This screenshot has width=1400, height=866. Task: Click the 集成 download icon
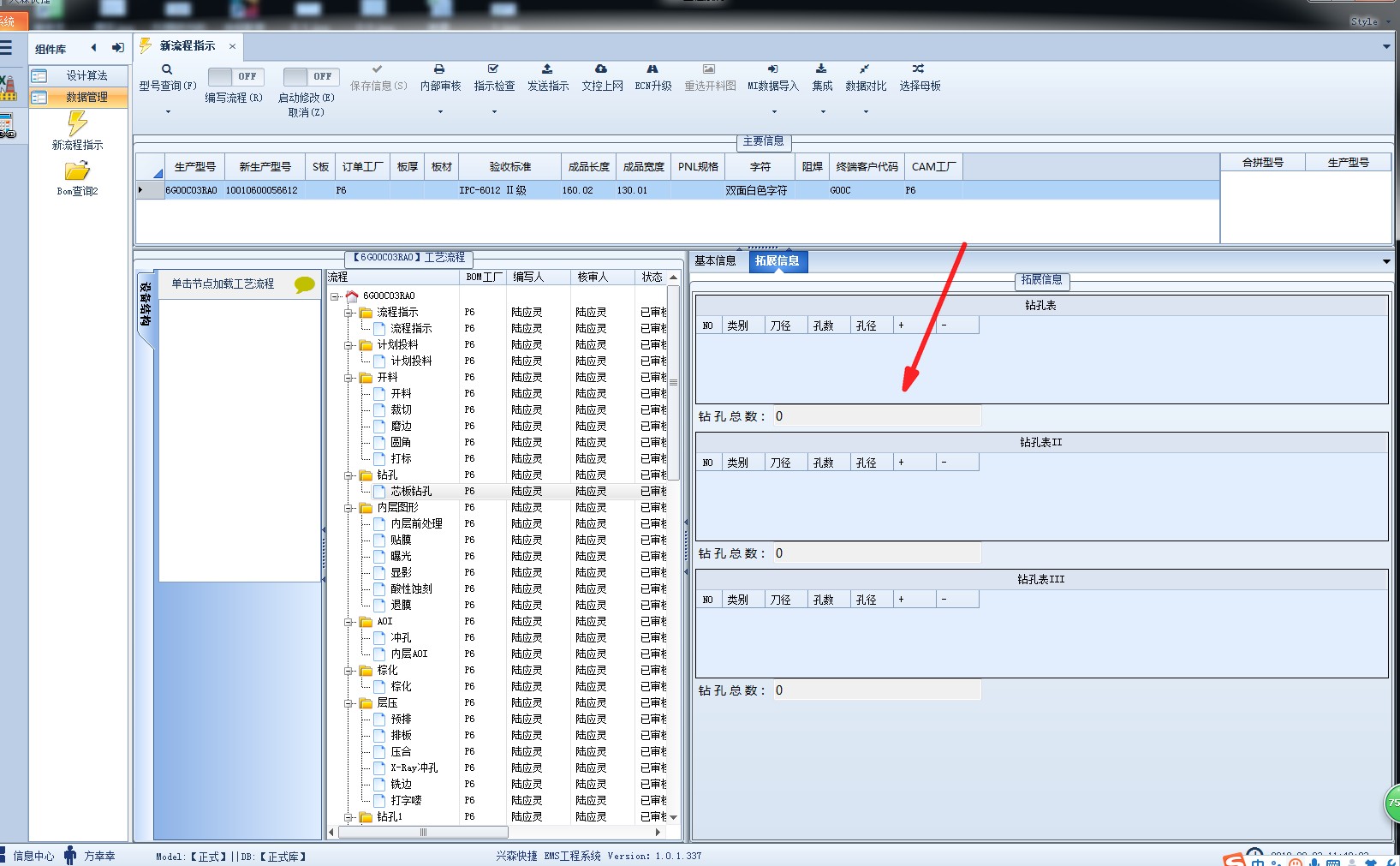(x=821, y=69)
